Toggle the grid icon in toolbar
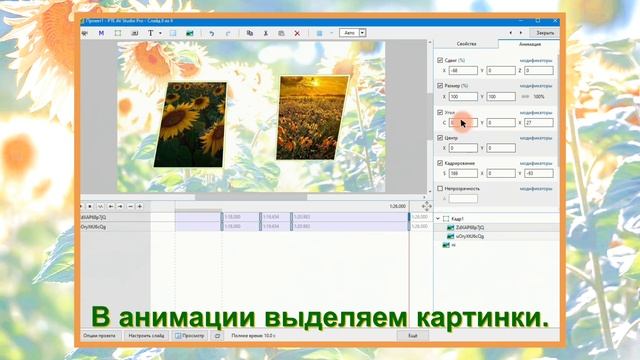 [x=319, y=33]
